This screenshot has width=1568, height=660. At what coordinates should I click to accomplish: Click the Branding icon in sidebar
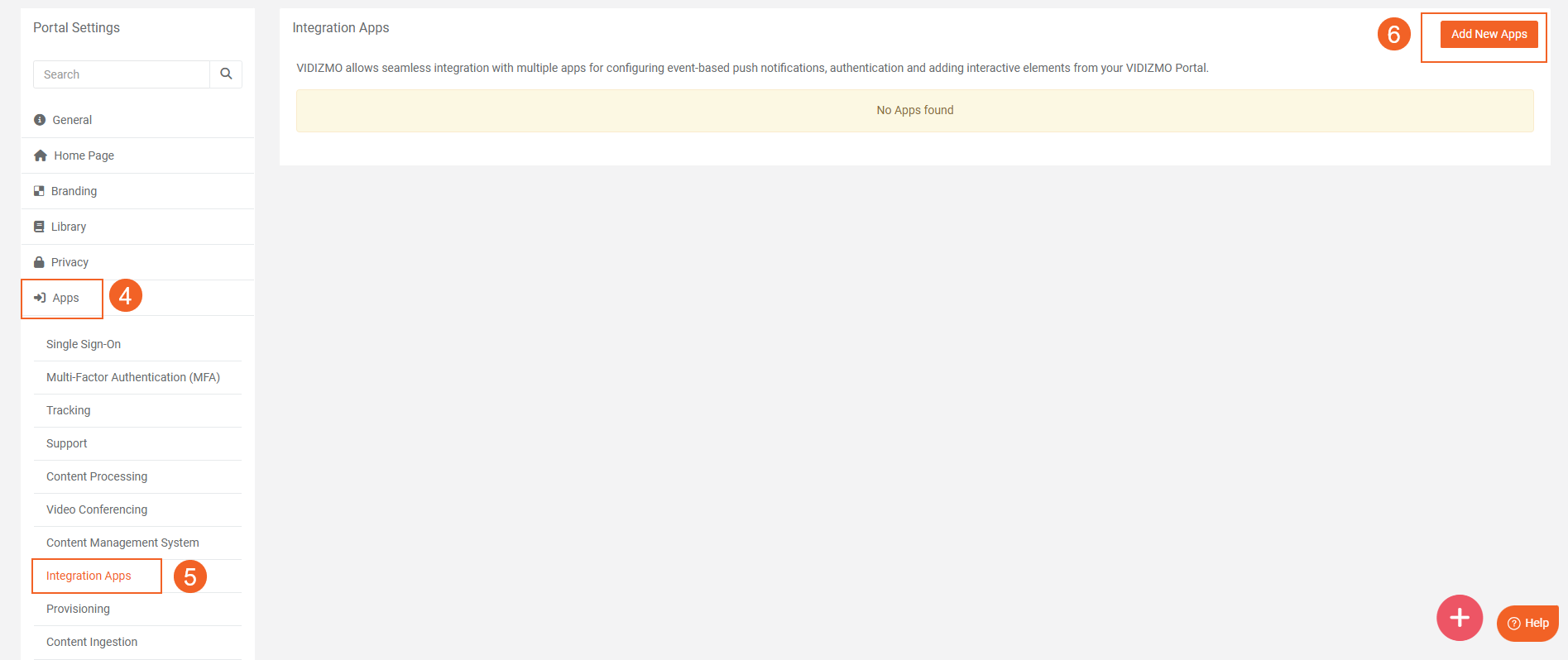(x=39, y=191)
